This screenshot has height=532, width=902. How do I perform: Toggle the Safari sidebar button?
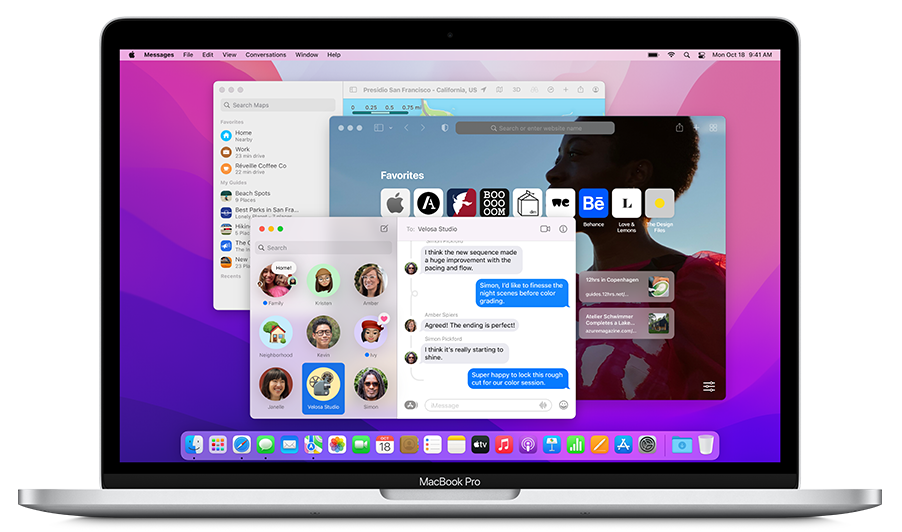[379, 128]
